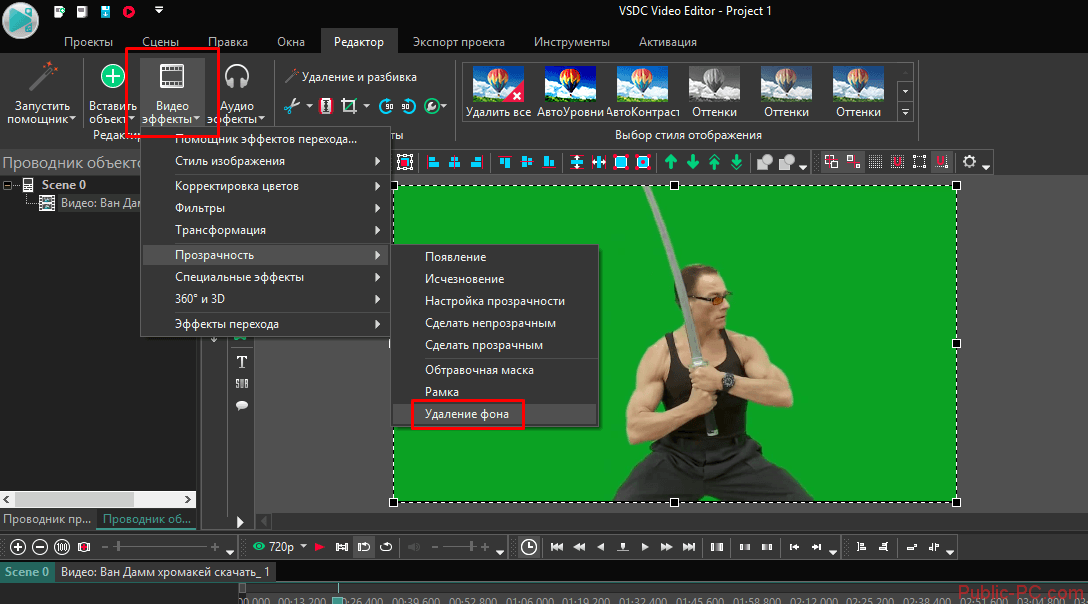Rotate 90 degrees counter-clockwise icon
Image resolution: width=1088 pixels, height=604 pixels.
coord(409,106)
